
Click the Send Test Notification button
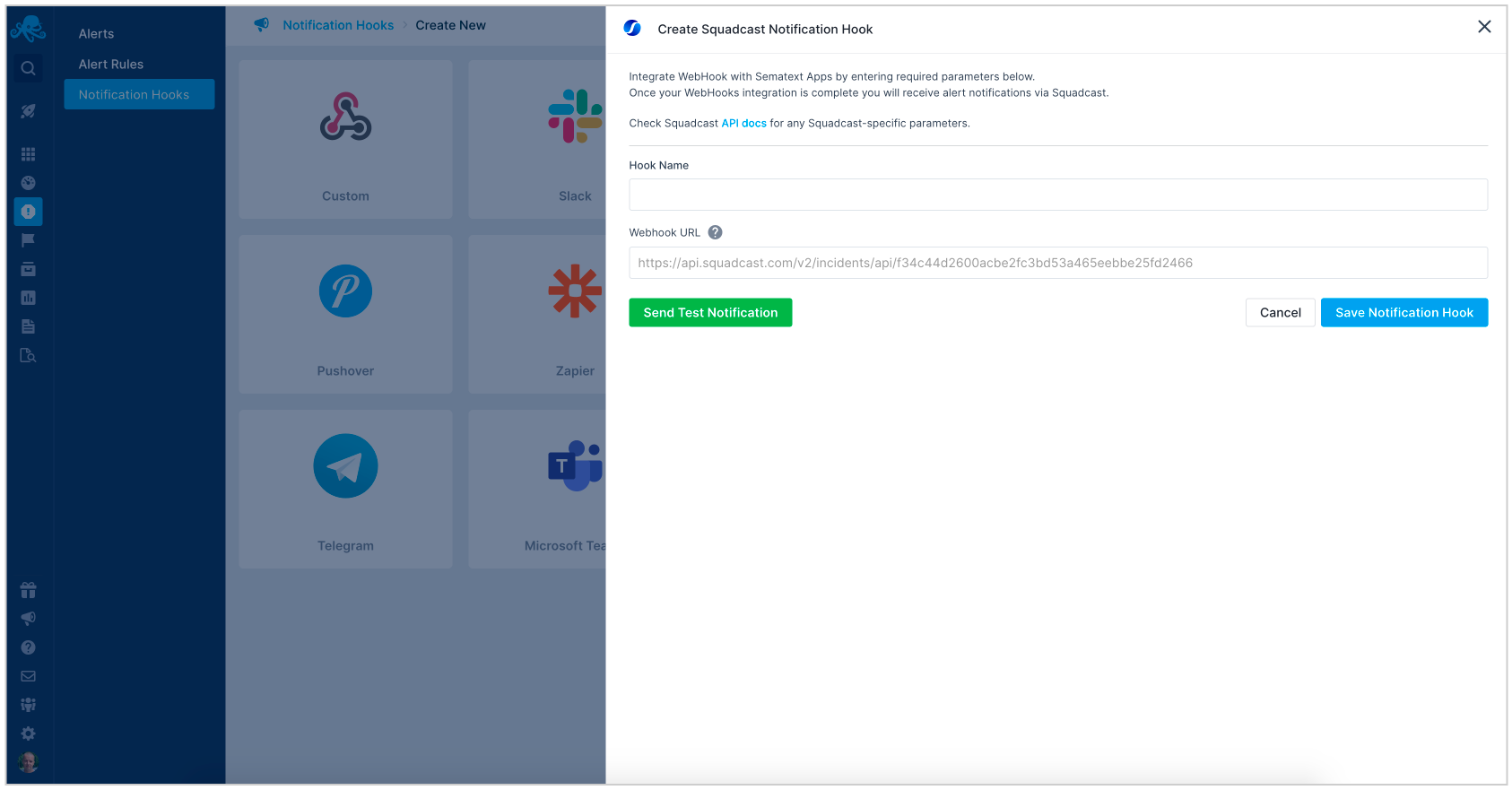tap(710, 312)
